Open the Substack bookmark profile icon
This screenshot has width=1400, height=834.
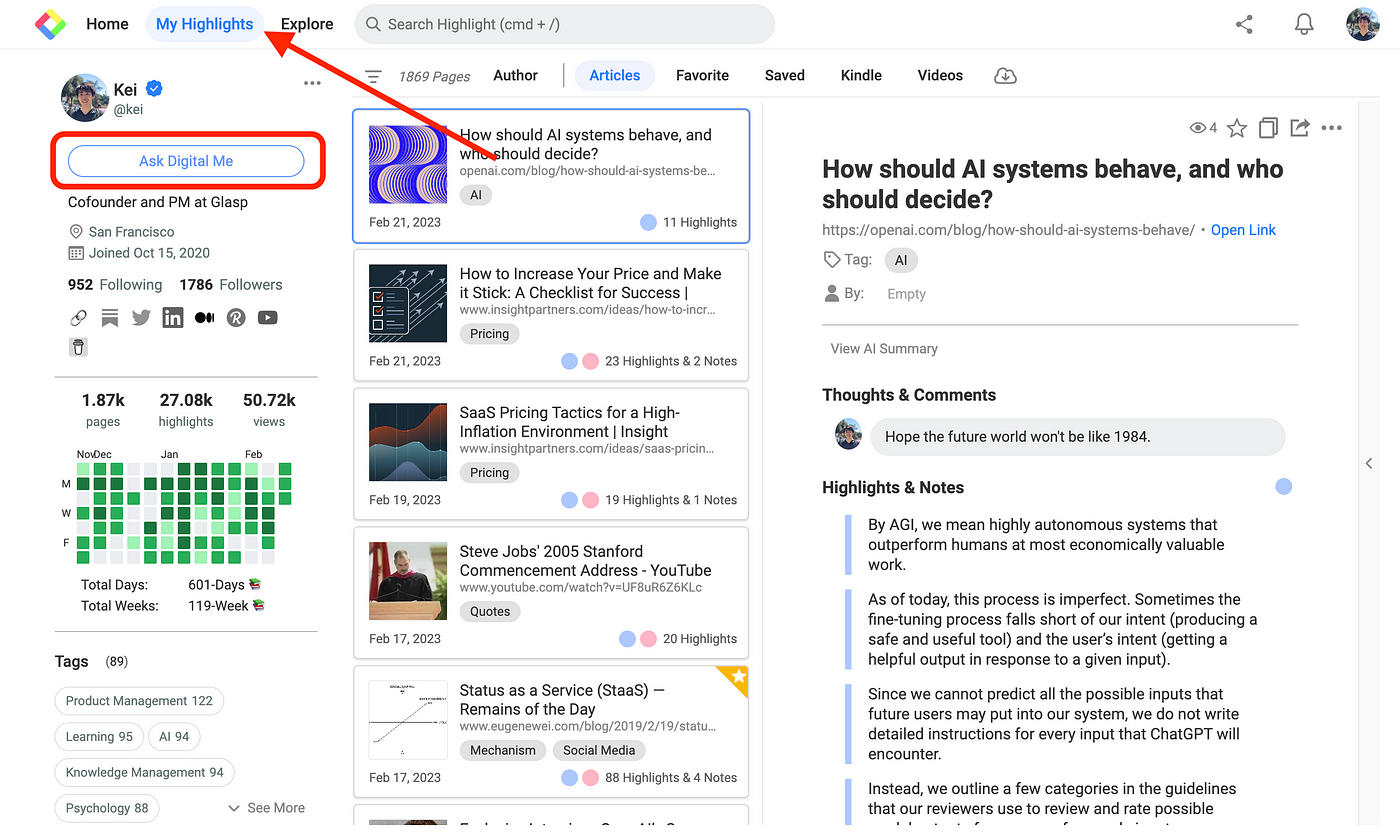point(110,318)
